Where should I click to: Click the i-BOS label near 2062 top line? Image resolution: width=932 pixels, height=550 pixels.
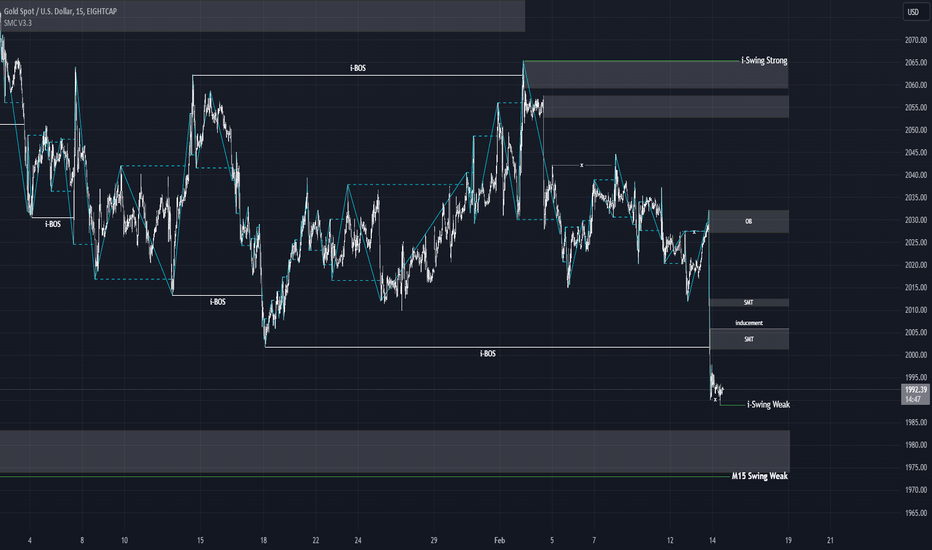click(x=358, y=68)
